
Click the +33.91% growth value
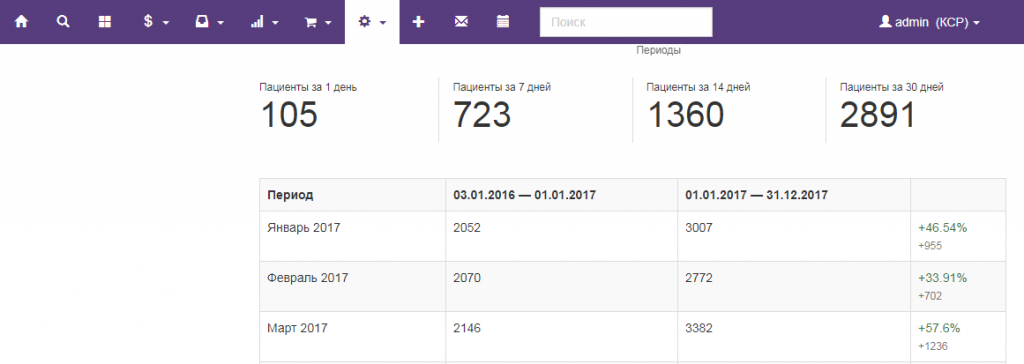click(x=942, y=278)
